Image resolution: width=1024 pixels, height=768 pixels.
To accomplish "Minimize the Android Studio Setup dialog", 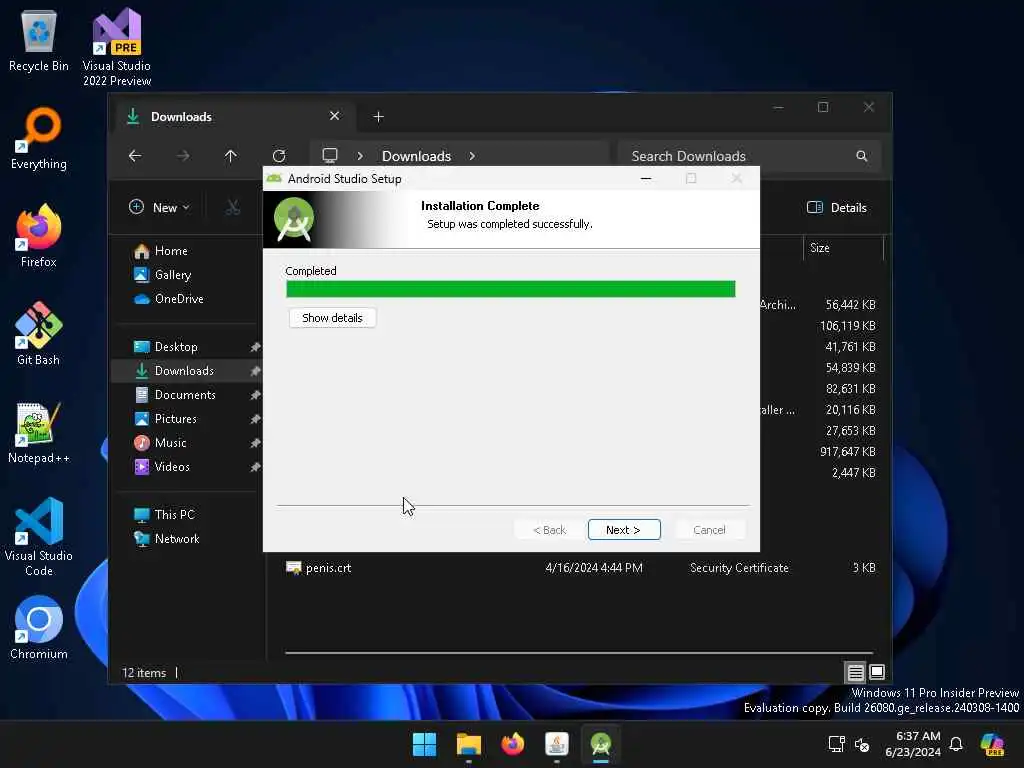I will (646, 178).
